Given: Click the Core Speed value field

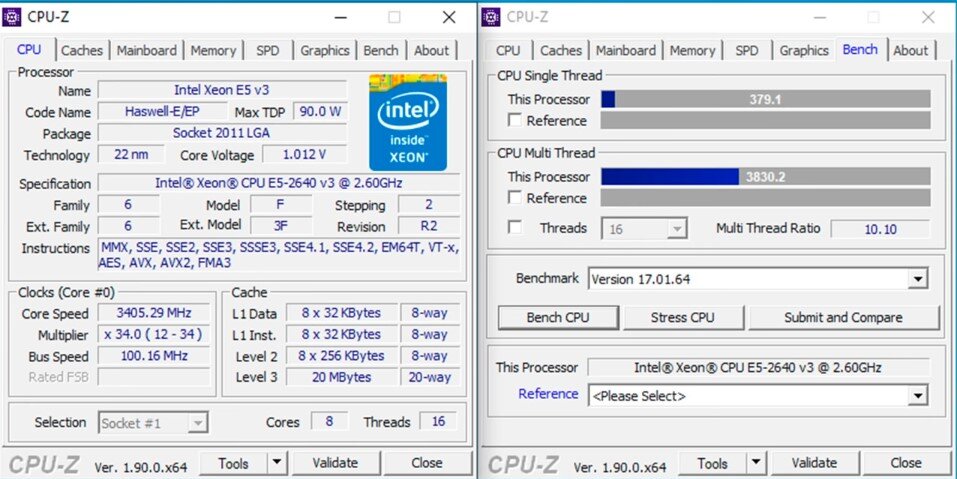Looking at the screenshot, I should click(x=154, y=313).
